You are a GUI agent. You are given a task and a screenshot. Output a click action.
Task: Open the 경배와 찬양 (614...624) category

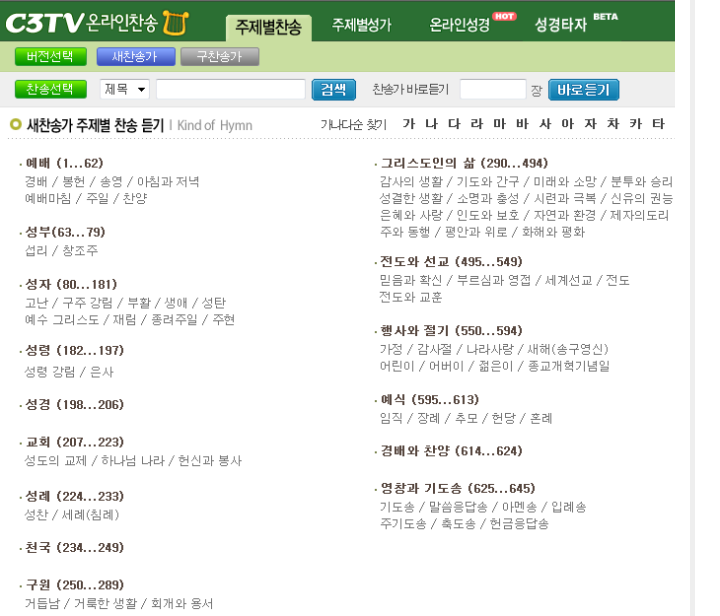click(451, 451)
